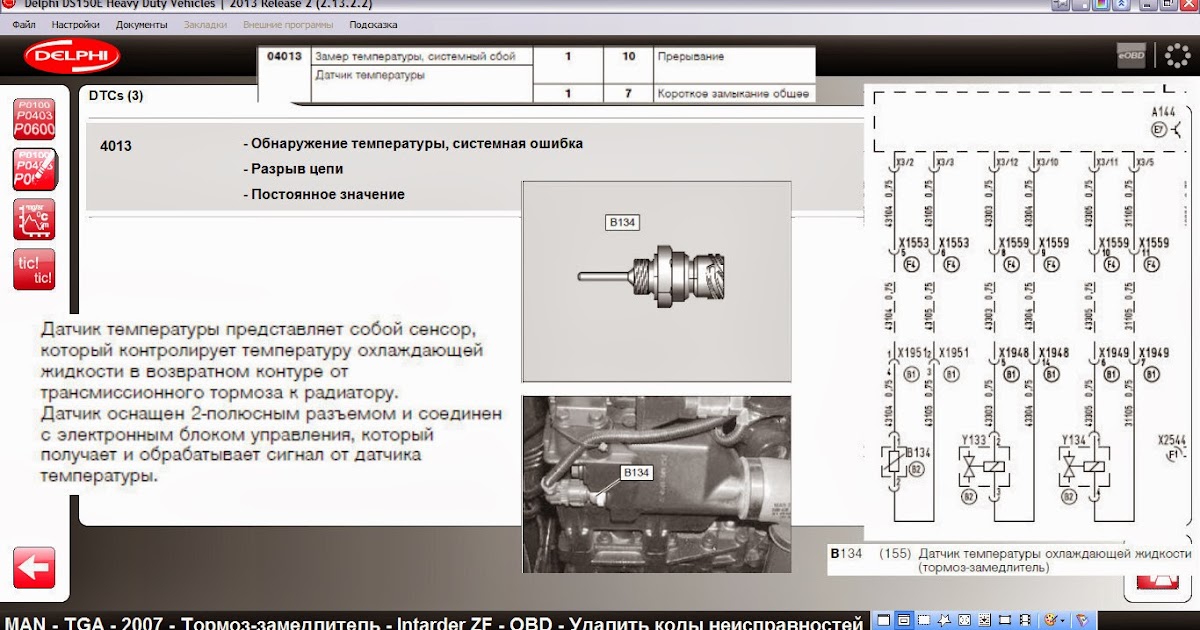
Task: Expand the palette icon's dropdown arrow
Action: coord(1064,621)
